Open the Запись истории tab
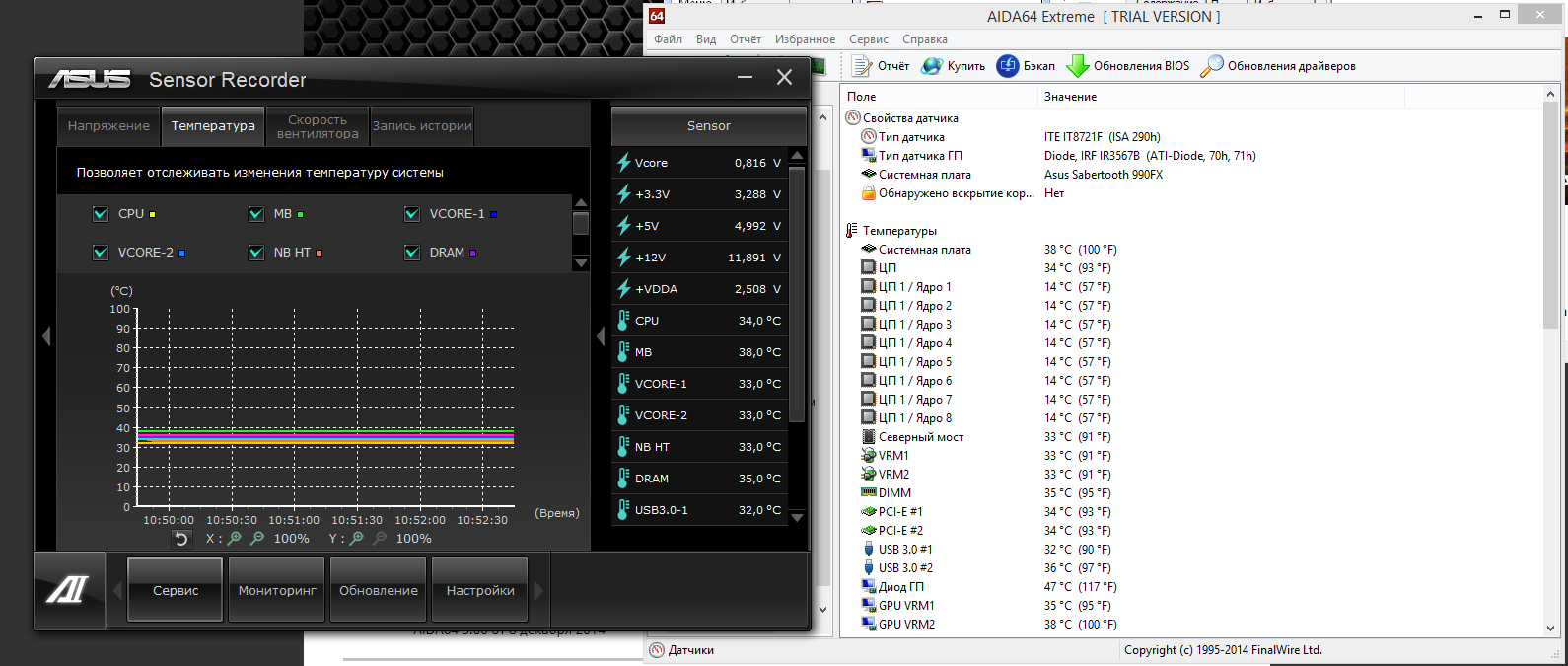The image size is (1568, 666). click(x=422, y=126)
